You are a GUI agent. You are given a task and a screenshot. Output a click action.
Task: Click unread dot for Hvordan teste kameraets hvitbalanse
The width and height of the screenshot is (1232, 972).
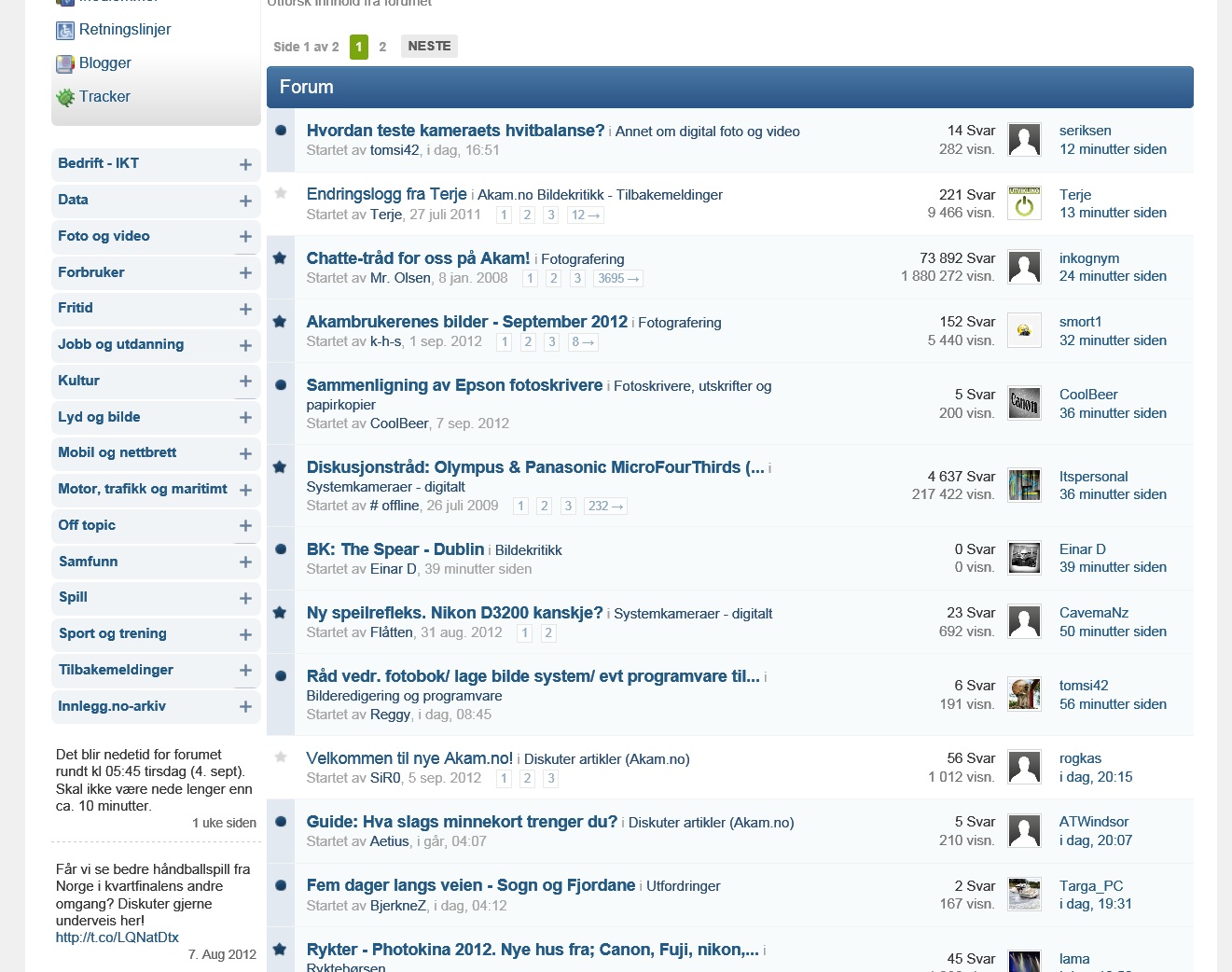(x=281, y=130)
